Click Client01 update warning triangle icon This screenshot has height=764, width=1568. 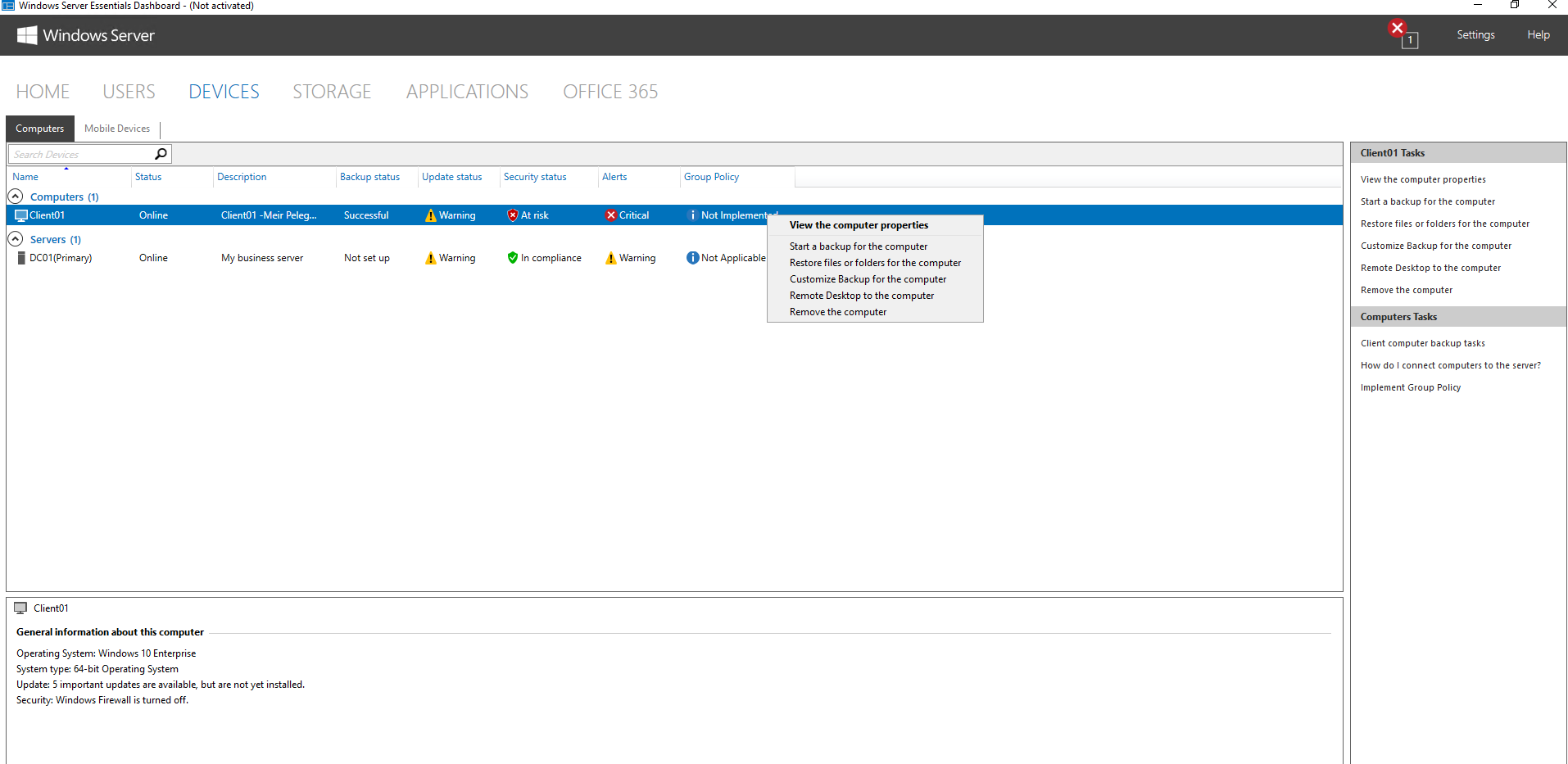click(431, 215)
